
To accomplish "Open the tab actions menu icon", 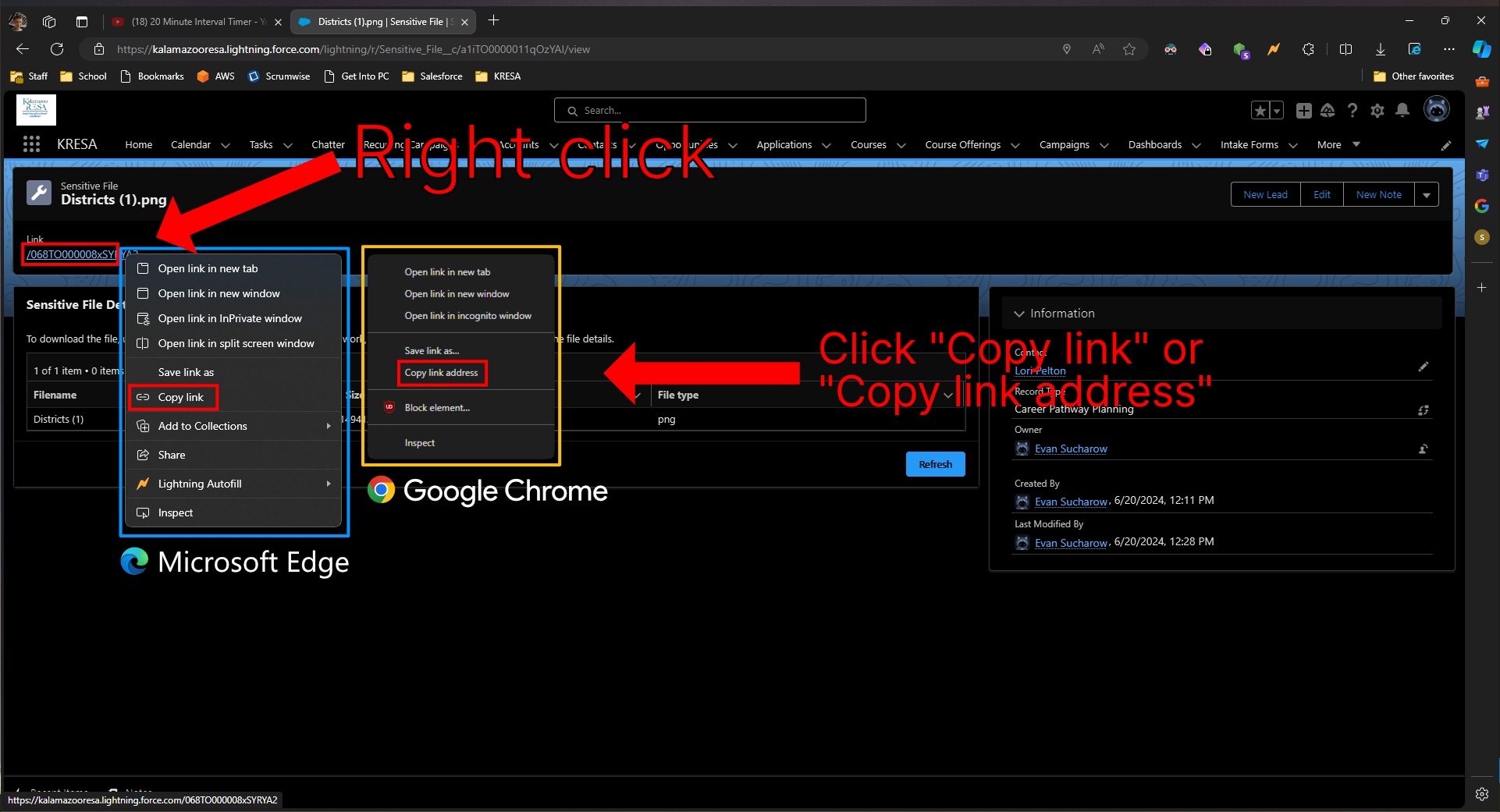I will click(82, 22).
